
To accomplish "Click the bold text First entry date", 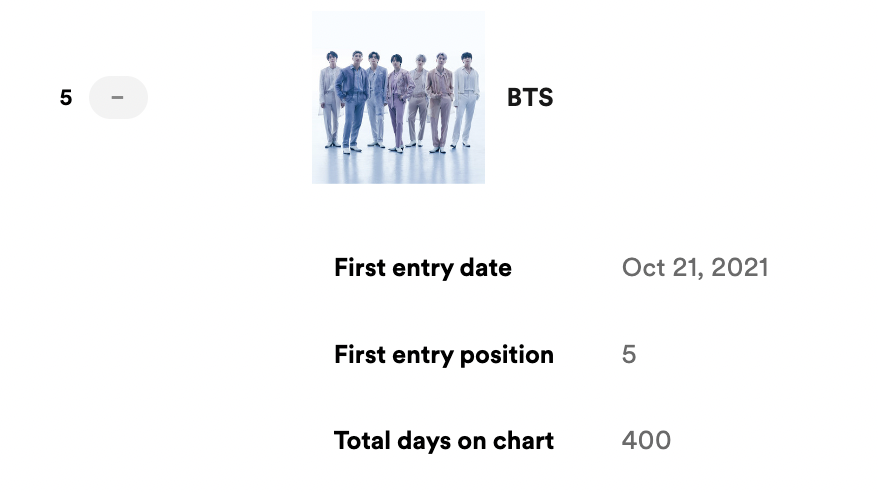I will (422, 268).
